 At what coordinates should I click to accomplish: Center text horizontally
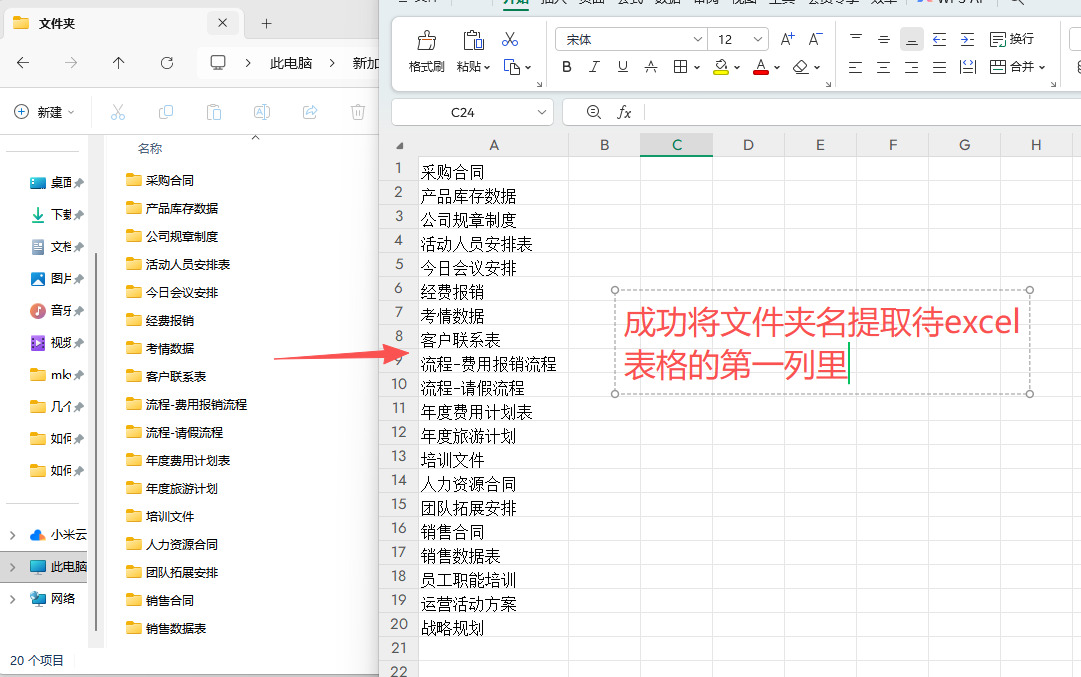tap(884, 67)
